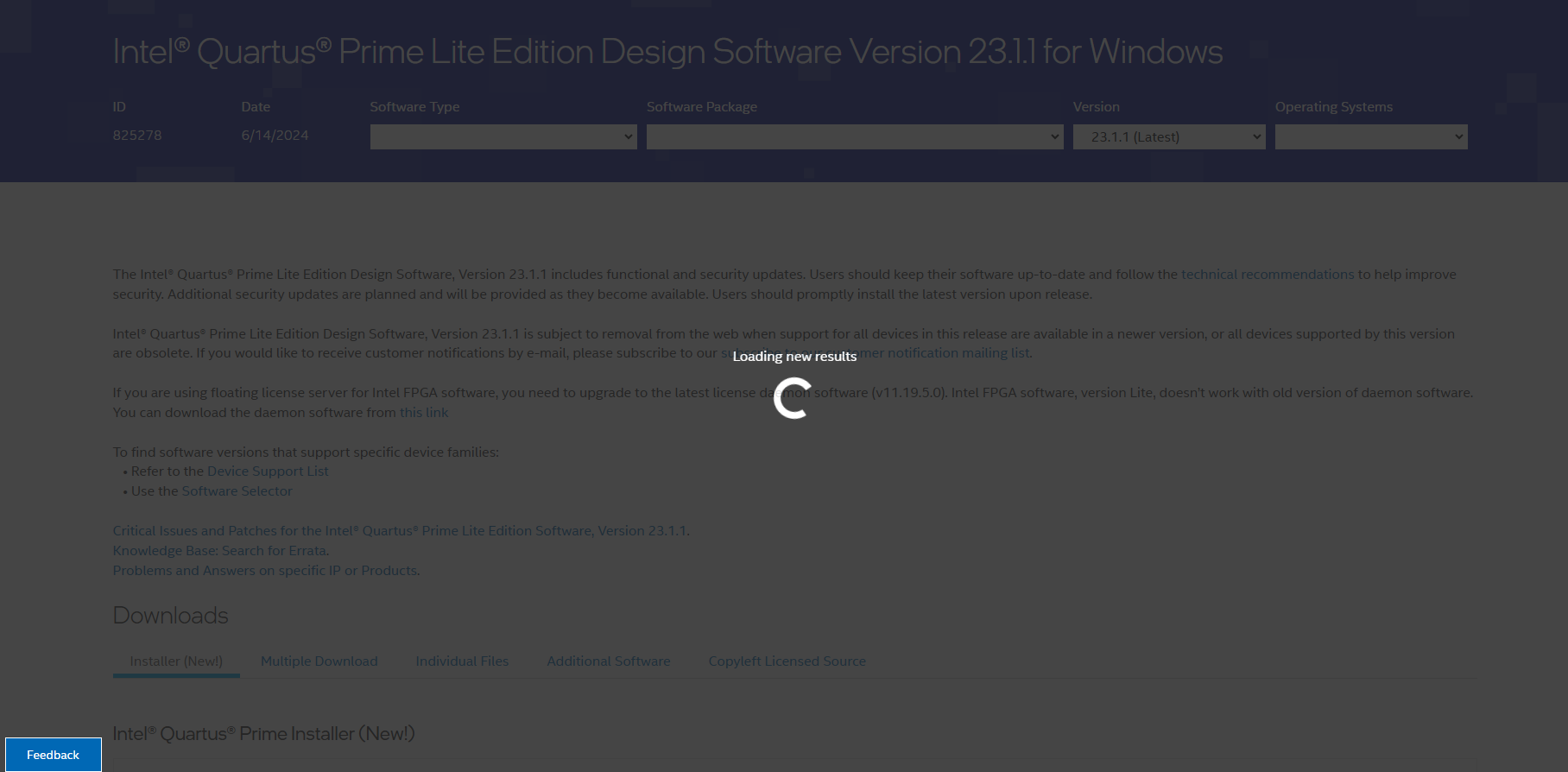Click the ID value 825278

coord(137,135)
